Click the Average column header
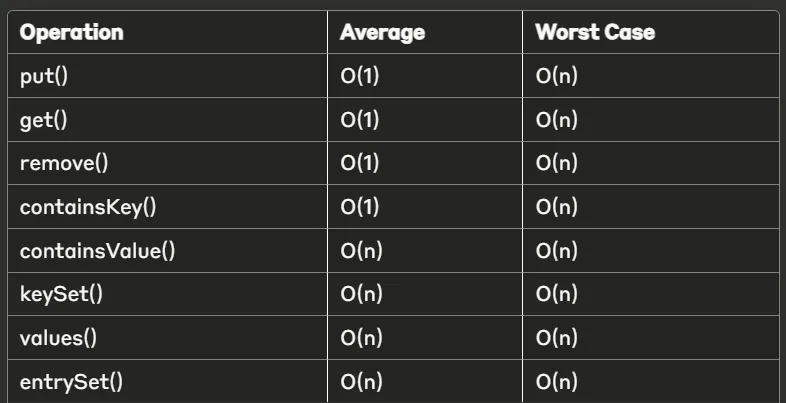The width and height of the screenshot is (786, 403). tap(382, 33)
